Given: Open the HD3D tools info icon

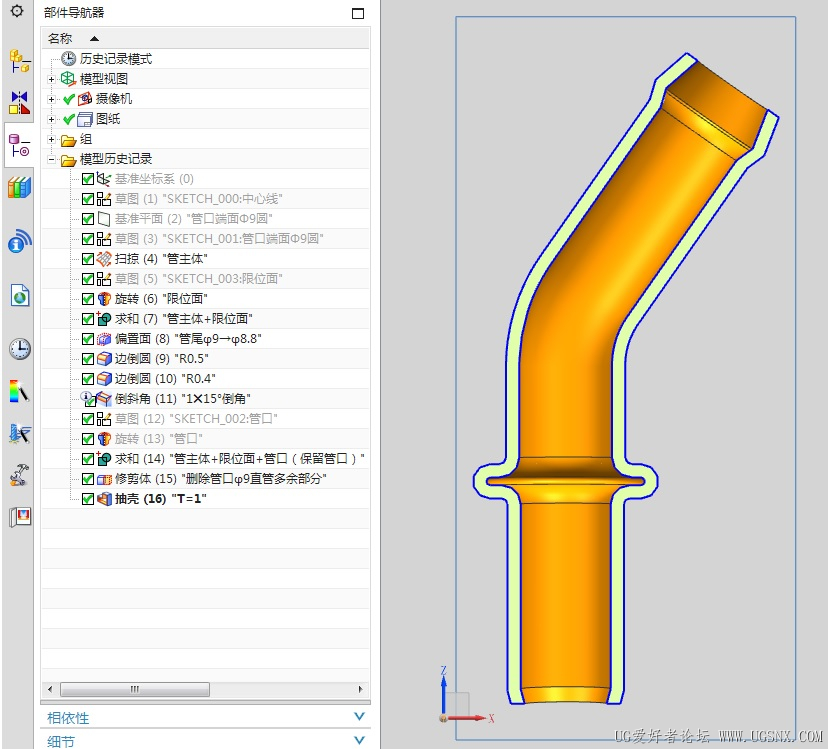Looking at the screenshot, I should (x=20, y=241).
